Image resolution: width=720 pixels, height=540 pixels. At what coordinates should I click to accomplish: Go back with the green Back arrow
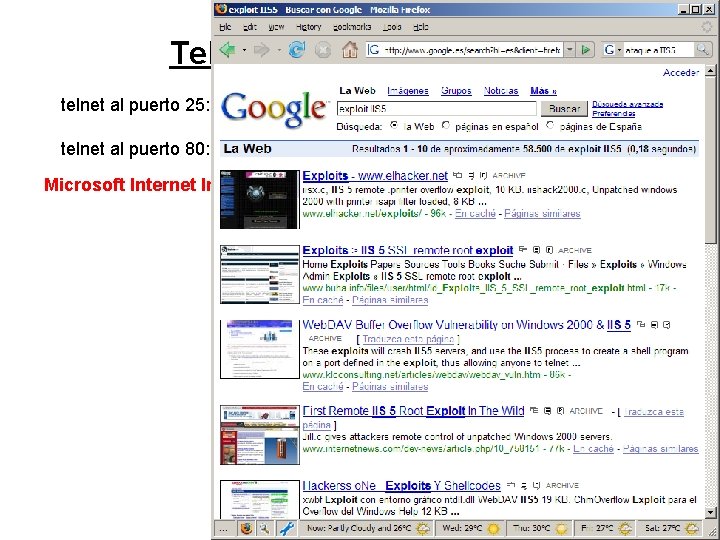click(x=228, y=49)
